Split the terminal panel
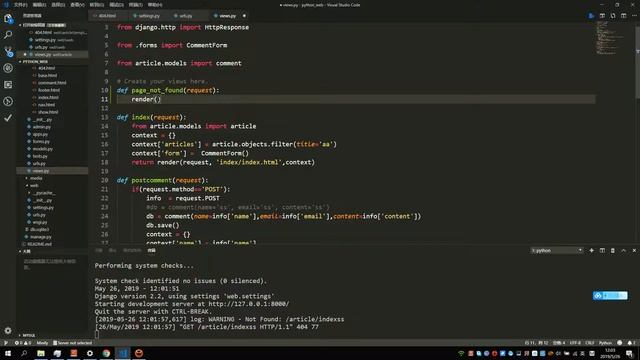 pos(602,250)
